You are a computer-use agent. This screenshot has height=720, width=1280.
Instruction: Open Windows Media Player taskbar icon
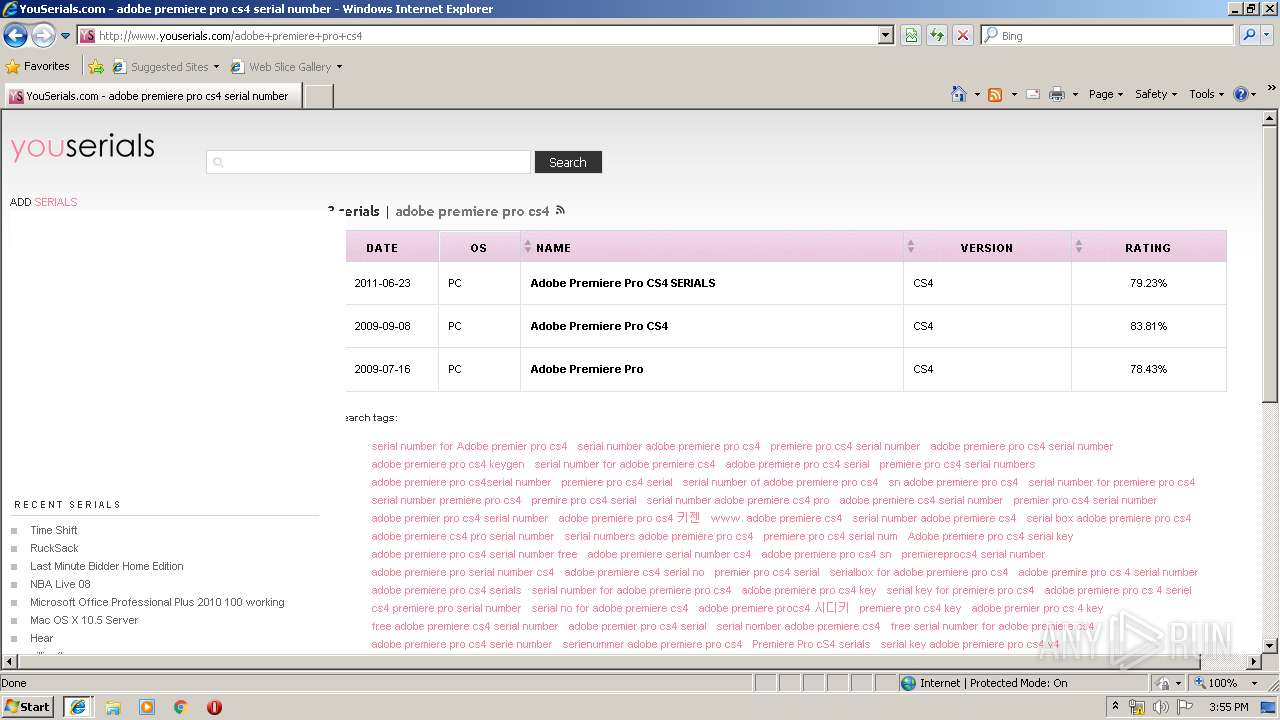[147, 707]
